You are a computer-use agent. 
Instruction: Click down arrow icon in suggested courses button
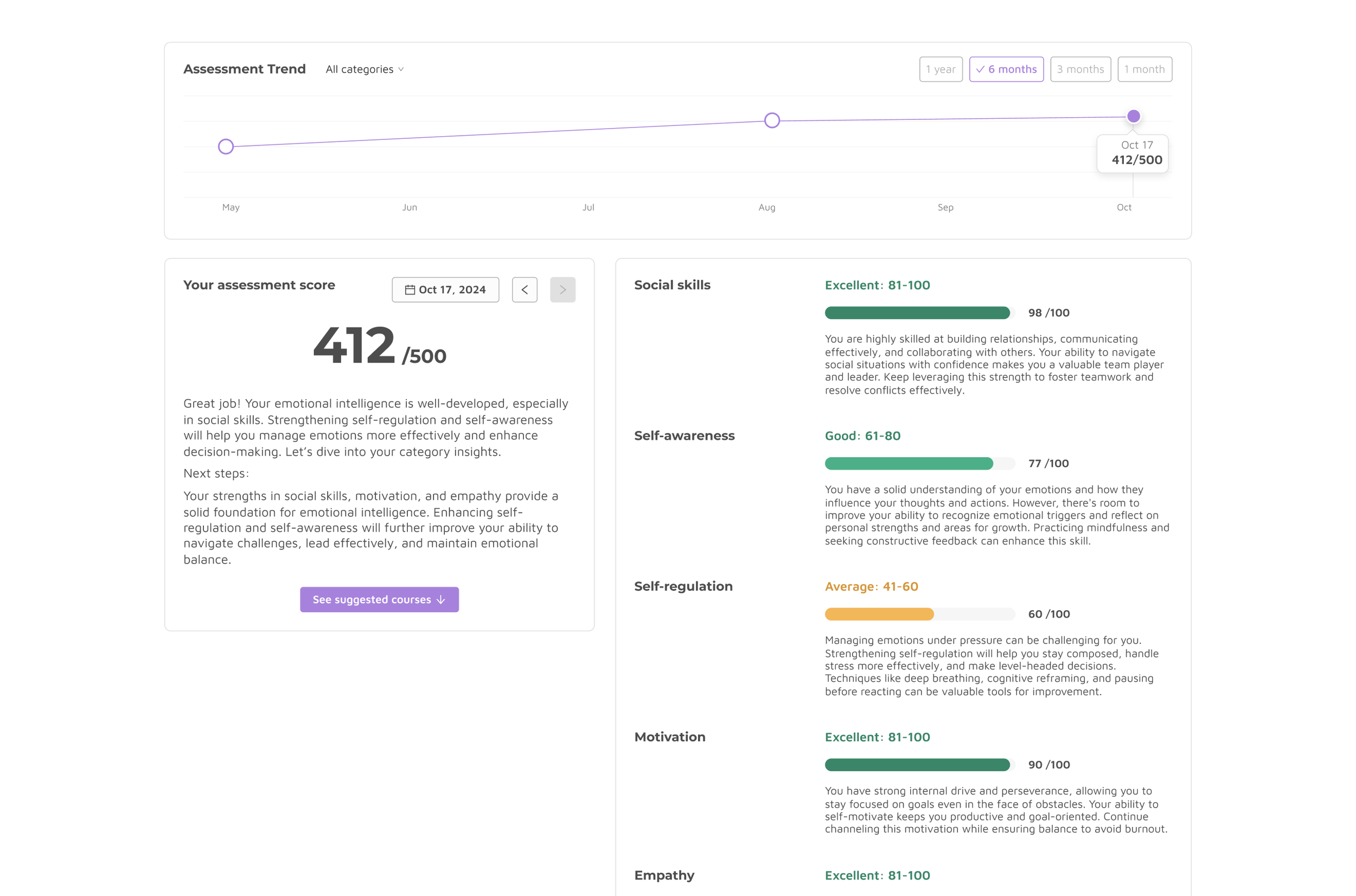click(440, 599)
